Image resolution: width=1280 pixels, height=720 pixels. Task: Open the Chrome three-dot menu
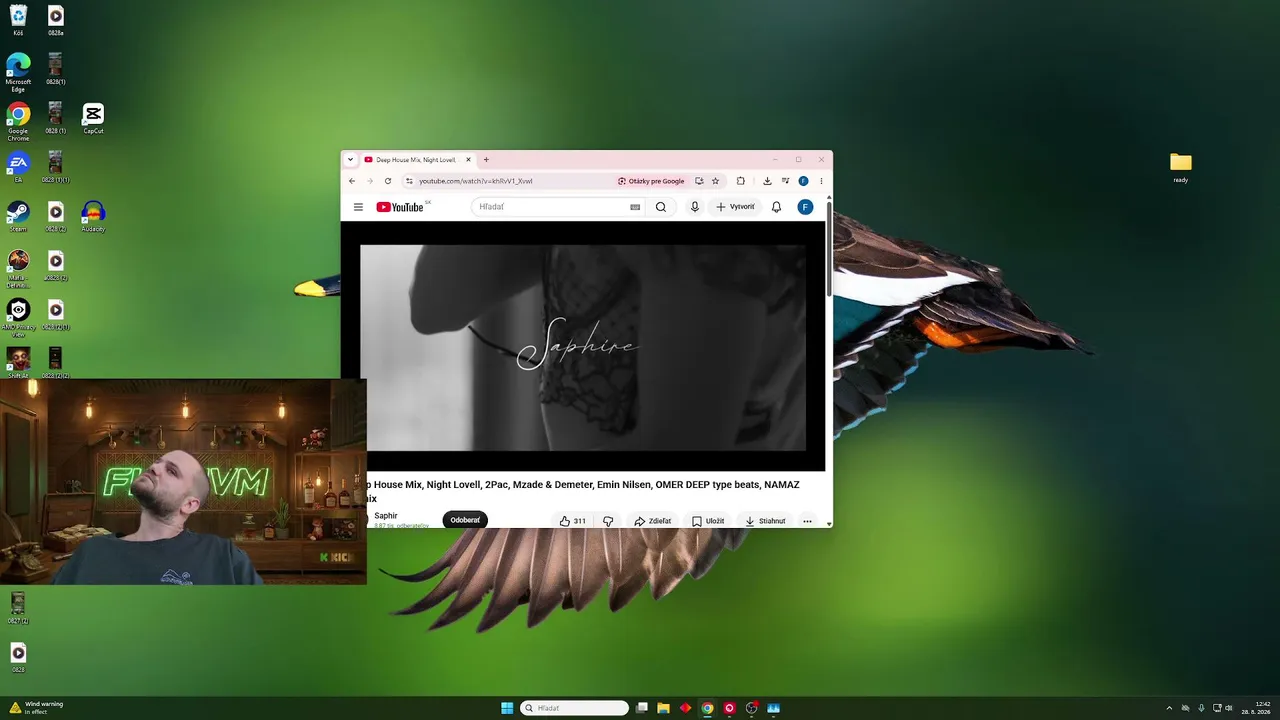tap(821, 181)
